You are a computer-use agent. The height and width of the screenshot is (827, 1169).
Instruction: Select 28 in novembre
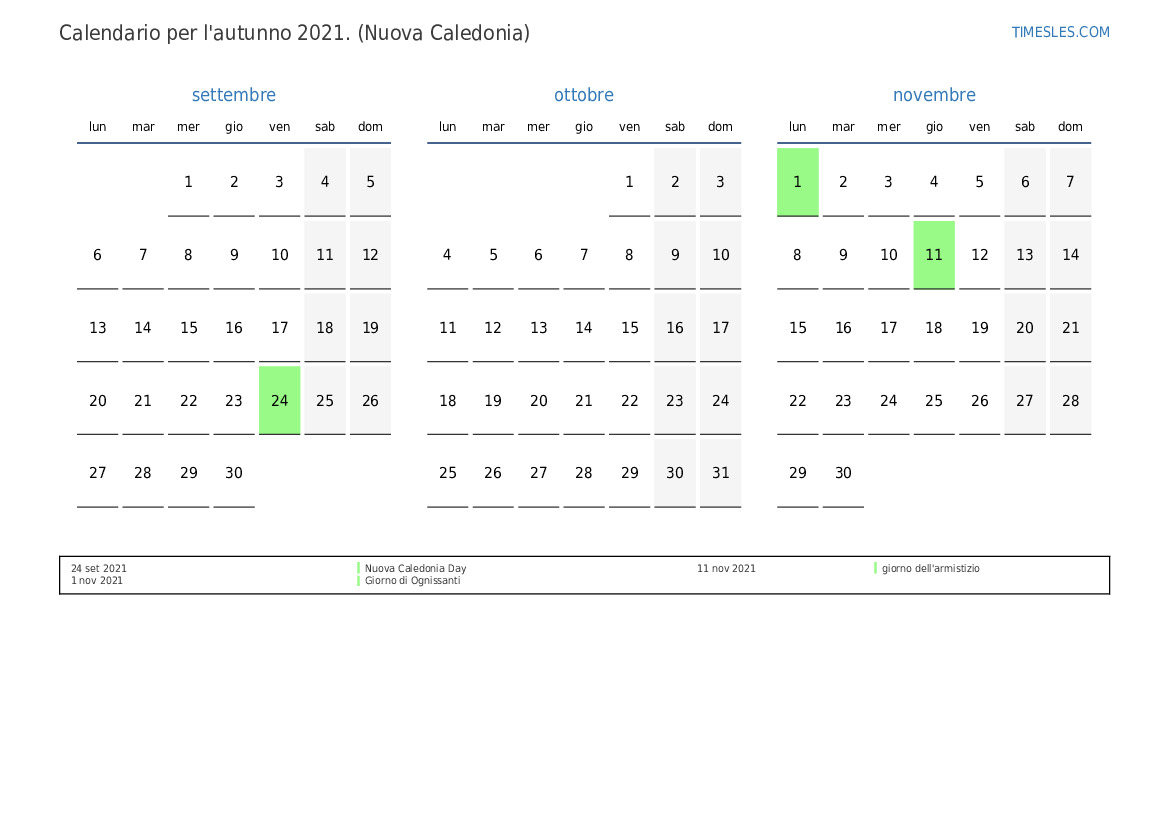point(1071,400)
